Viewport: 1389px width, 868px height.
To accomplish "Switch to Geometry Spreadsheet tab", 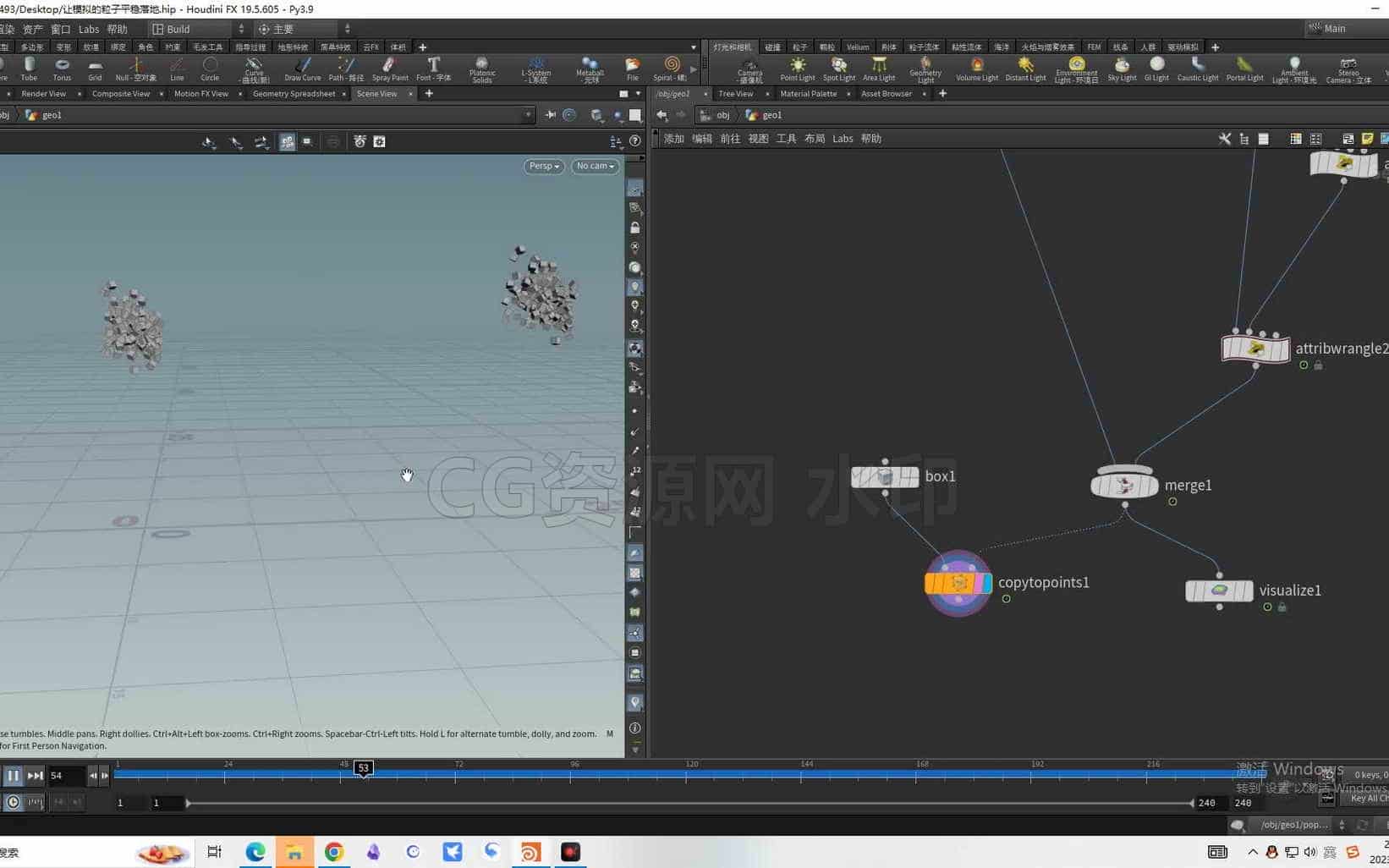I will point(294,94).
